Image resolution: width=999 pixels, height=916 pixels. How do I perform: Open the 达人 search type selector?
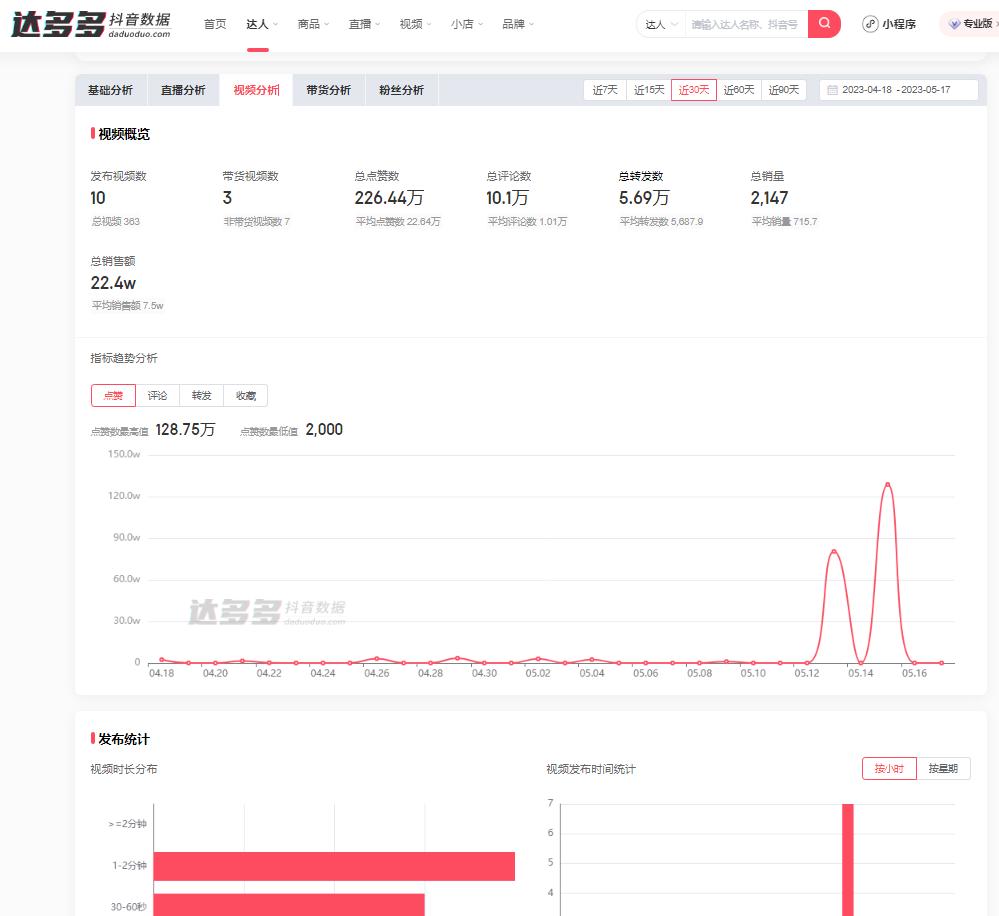[x=661, y=24]
